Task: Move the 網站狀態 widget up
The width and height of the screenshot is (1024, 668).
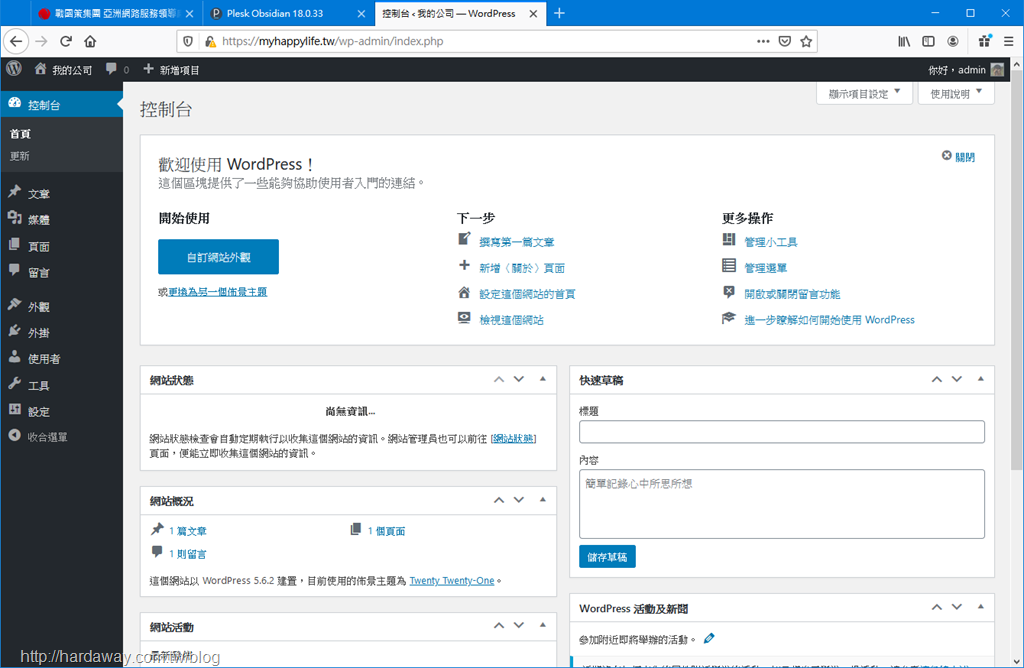Action: (x=499, y=379)
